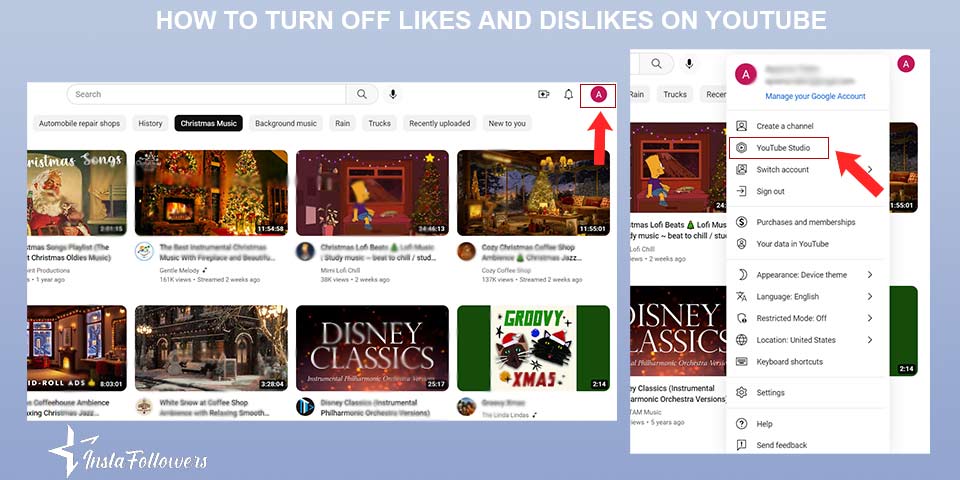Screen dimensions: 960x480
Task: Click the search magnifier button in left screenshot
Action: click(362, 94)
